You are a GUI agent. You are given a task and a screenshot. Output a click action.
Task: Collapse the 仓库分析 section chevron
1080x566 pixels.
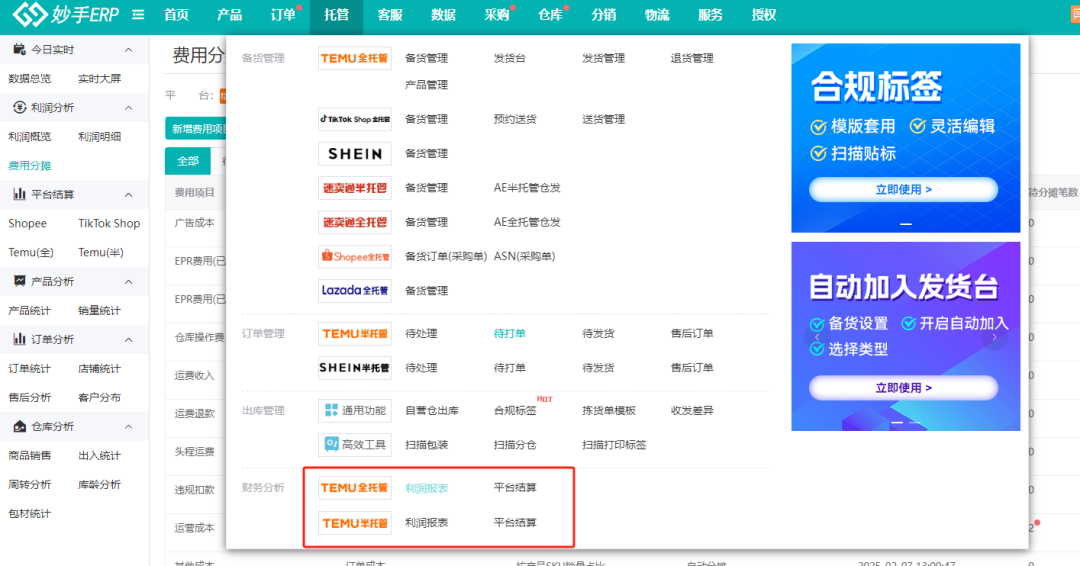tap(129, 427)
